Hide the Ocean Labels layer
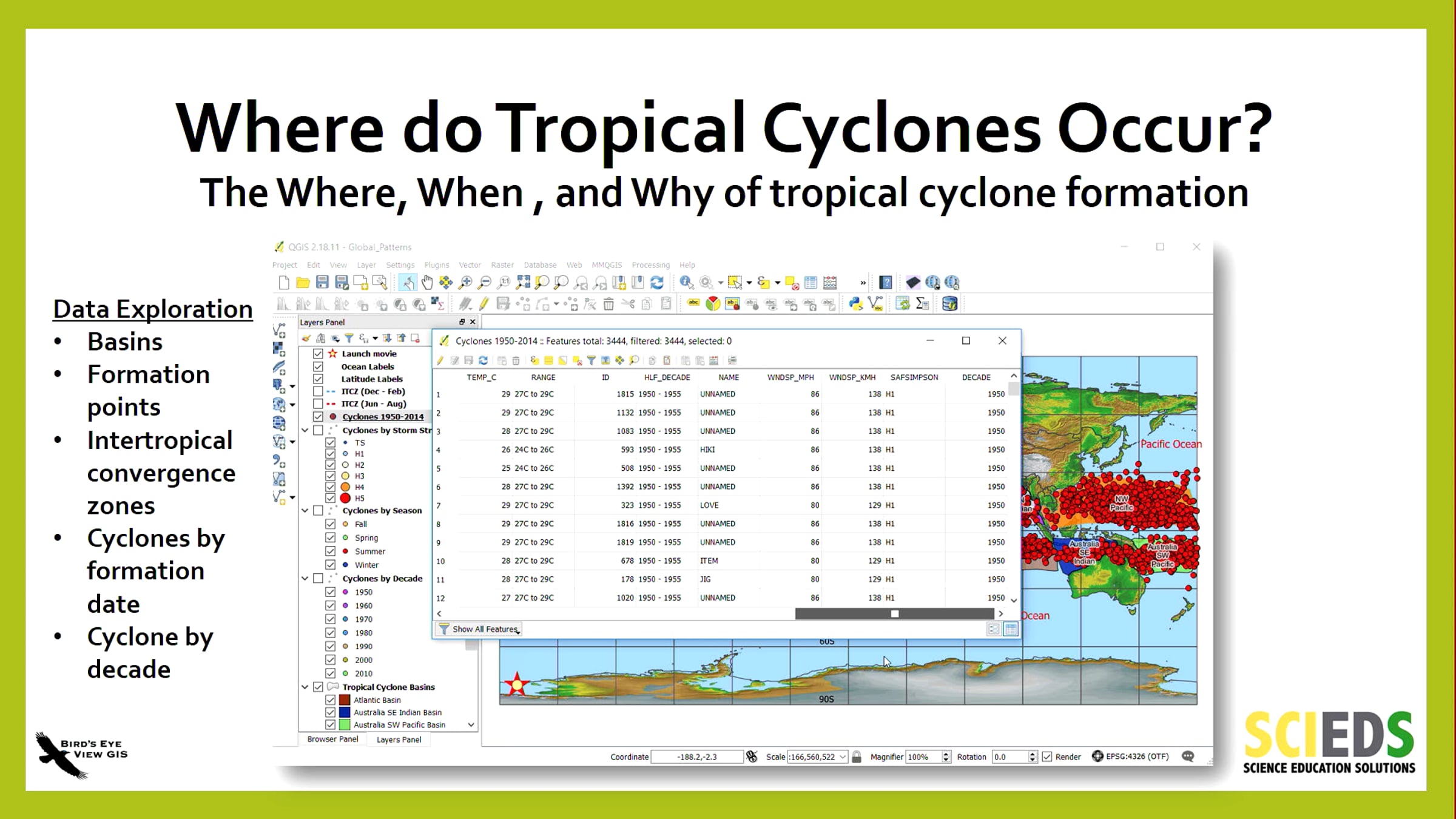The image size is (1456, 819). click(x=318, y=366)
